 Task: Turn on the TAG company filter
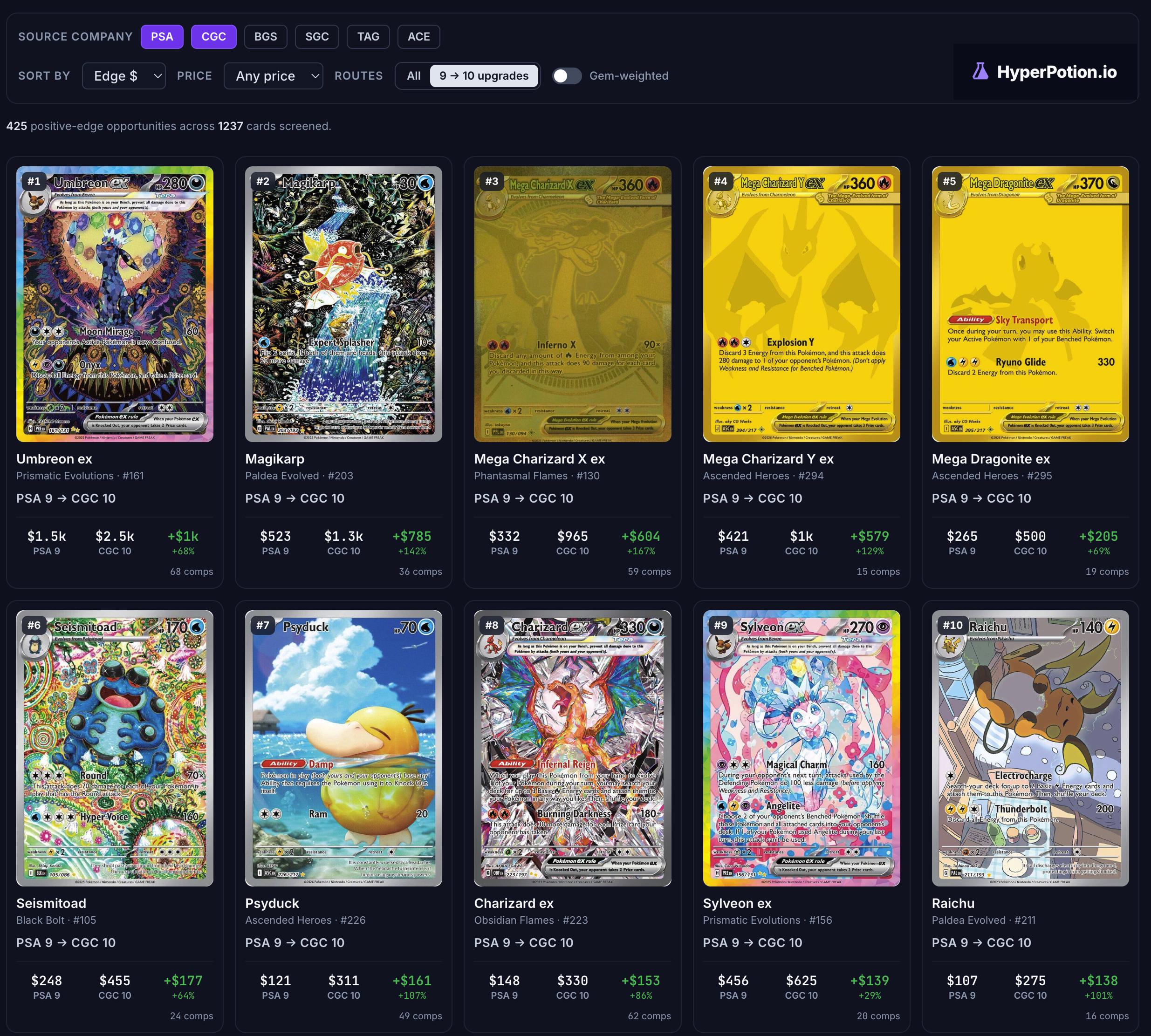368,36
